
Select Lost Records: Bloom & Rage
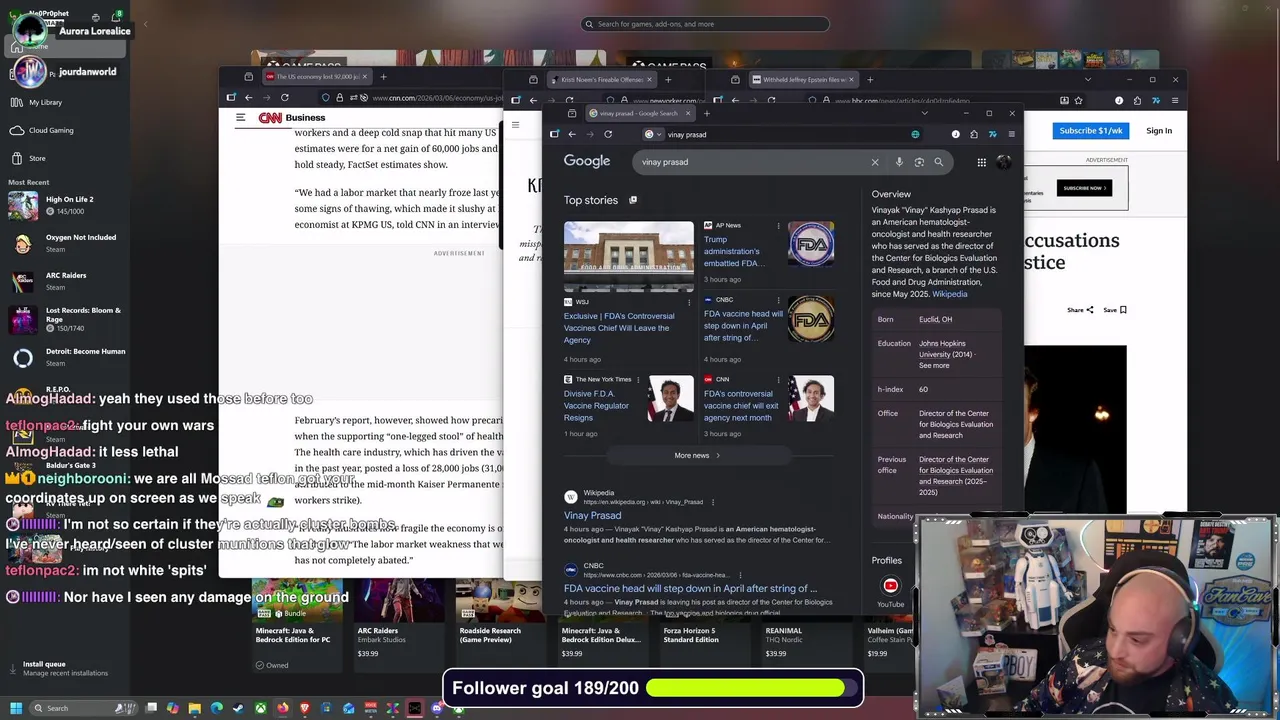[65, 319]
